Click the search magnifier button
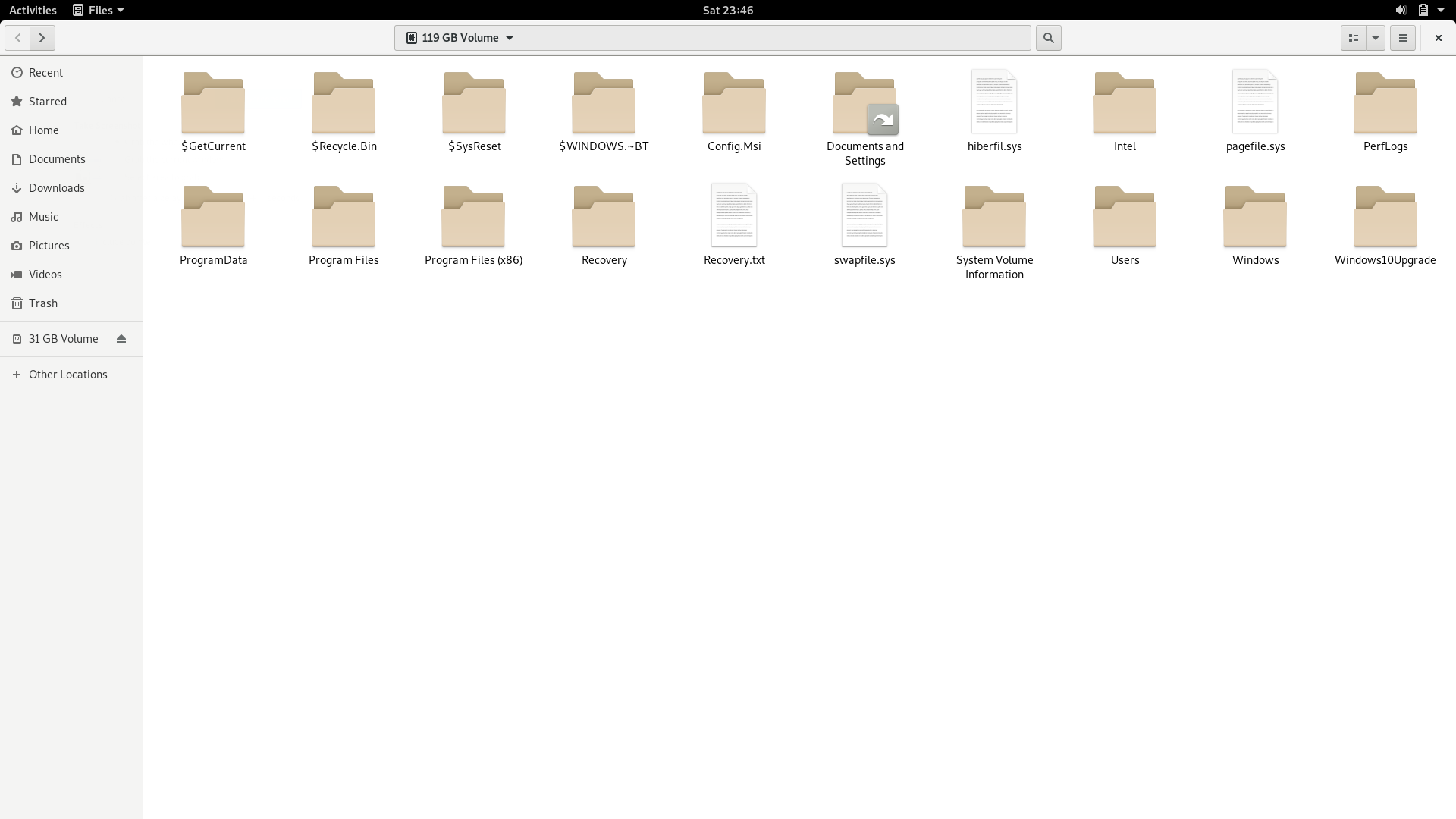Viewport: 1456px width, 819px height. 1048,38
